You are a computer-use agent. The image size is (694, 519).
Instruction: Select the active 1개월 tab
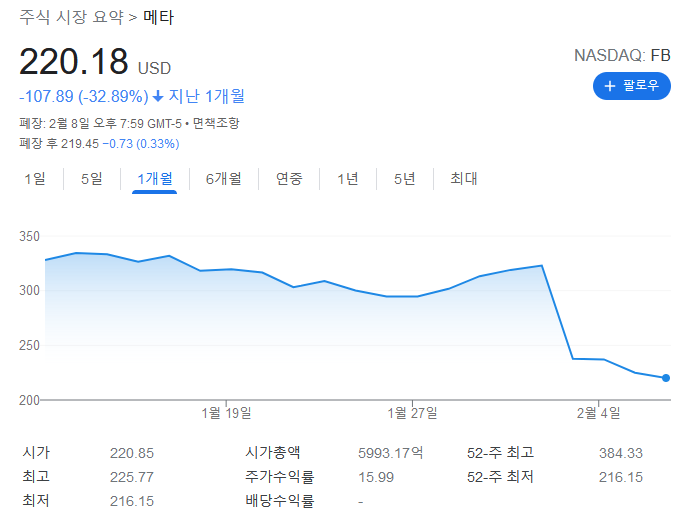pos(155,179)
